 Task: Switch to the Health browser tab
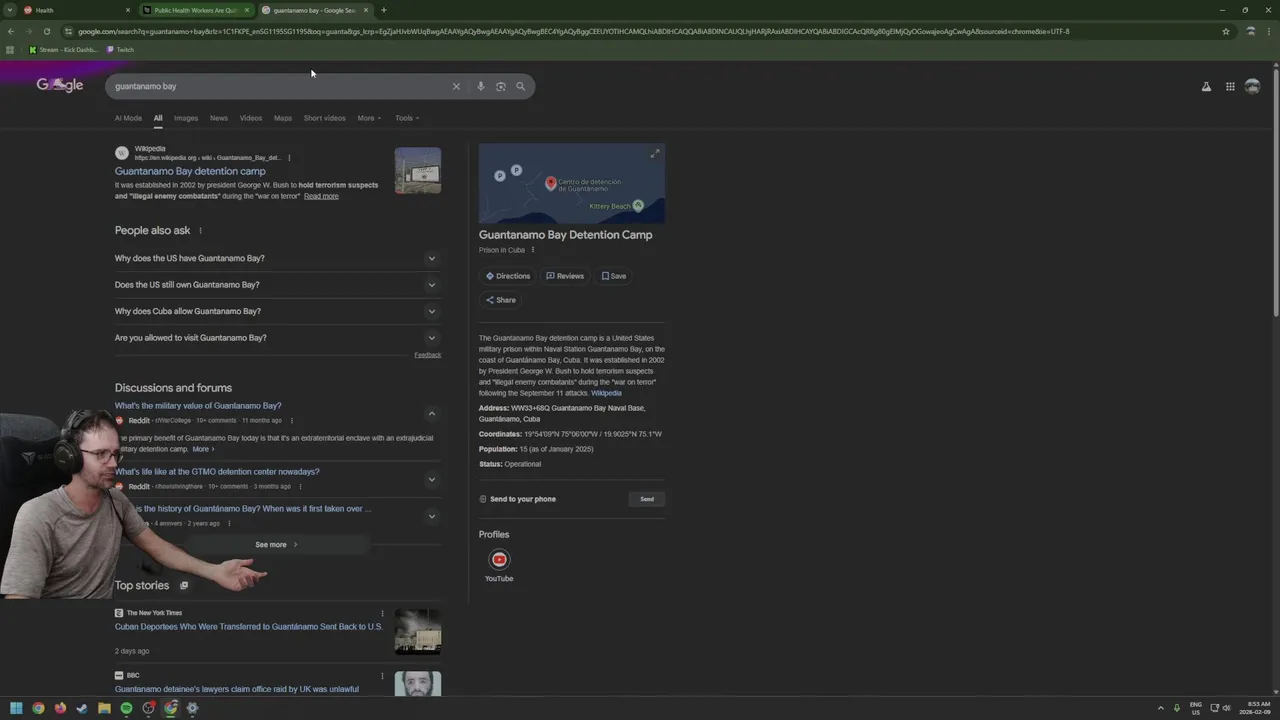75,10
